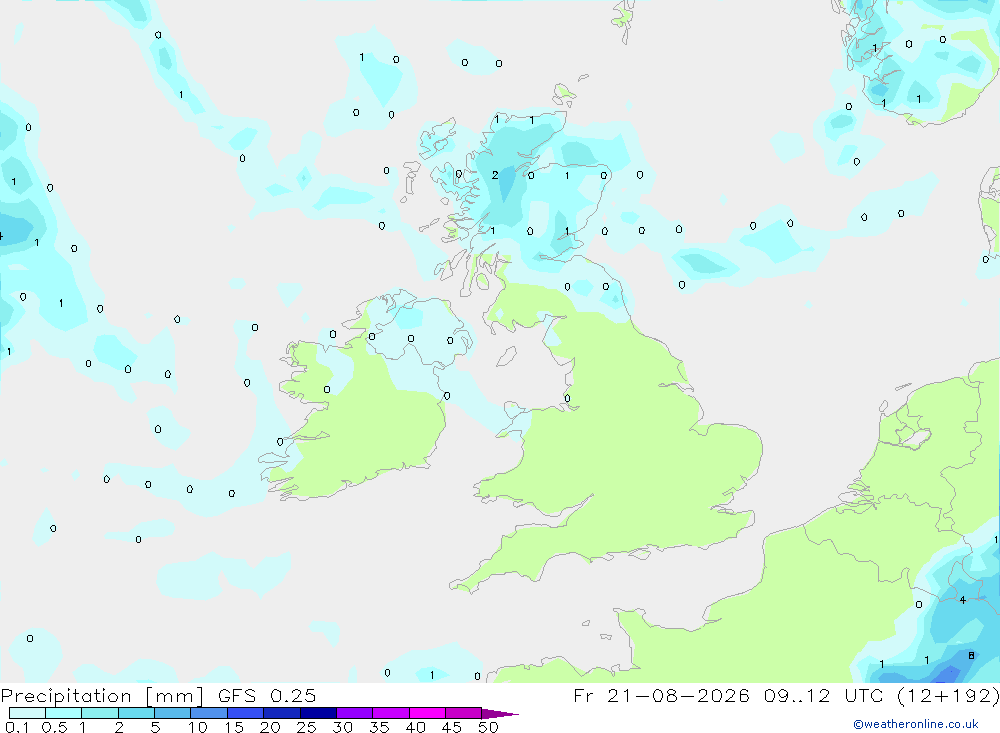Click the legend label 10

(x=198, y=727)
